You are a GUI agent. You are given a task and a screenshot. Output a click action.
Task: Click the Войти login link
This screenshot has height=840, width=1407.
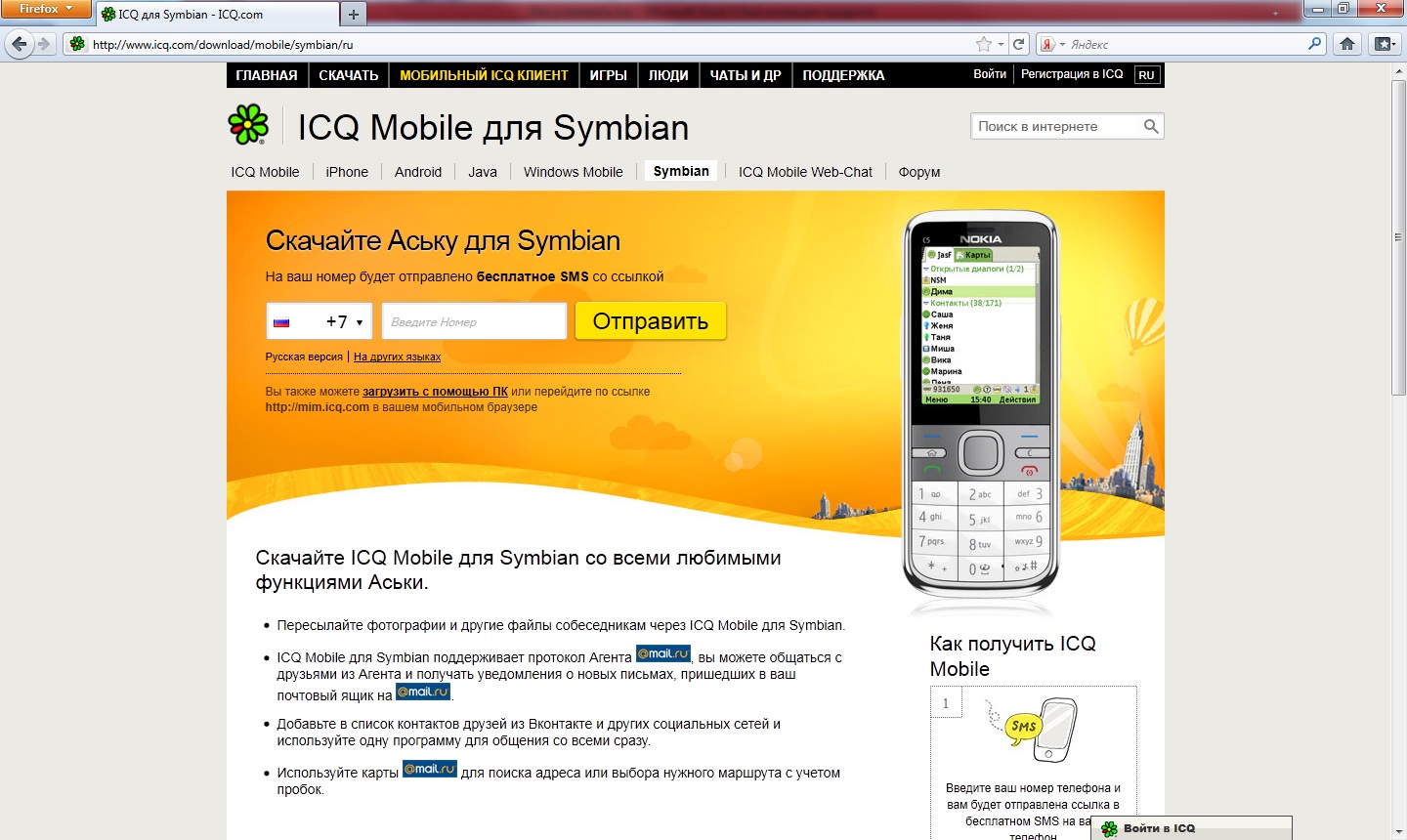click(990, 74)
